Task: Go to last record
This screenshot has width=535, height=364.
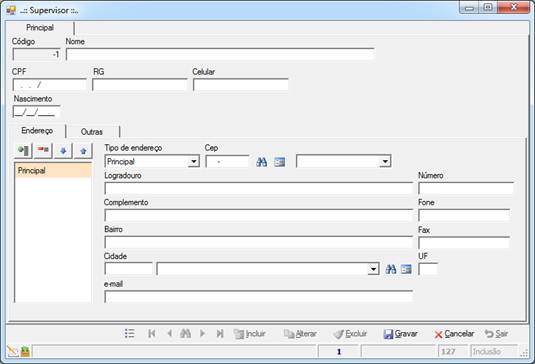Action: pos(220,333)
